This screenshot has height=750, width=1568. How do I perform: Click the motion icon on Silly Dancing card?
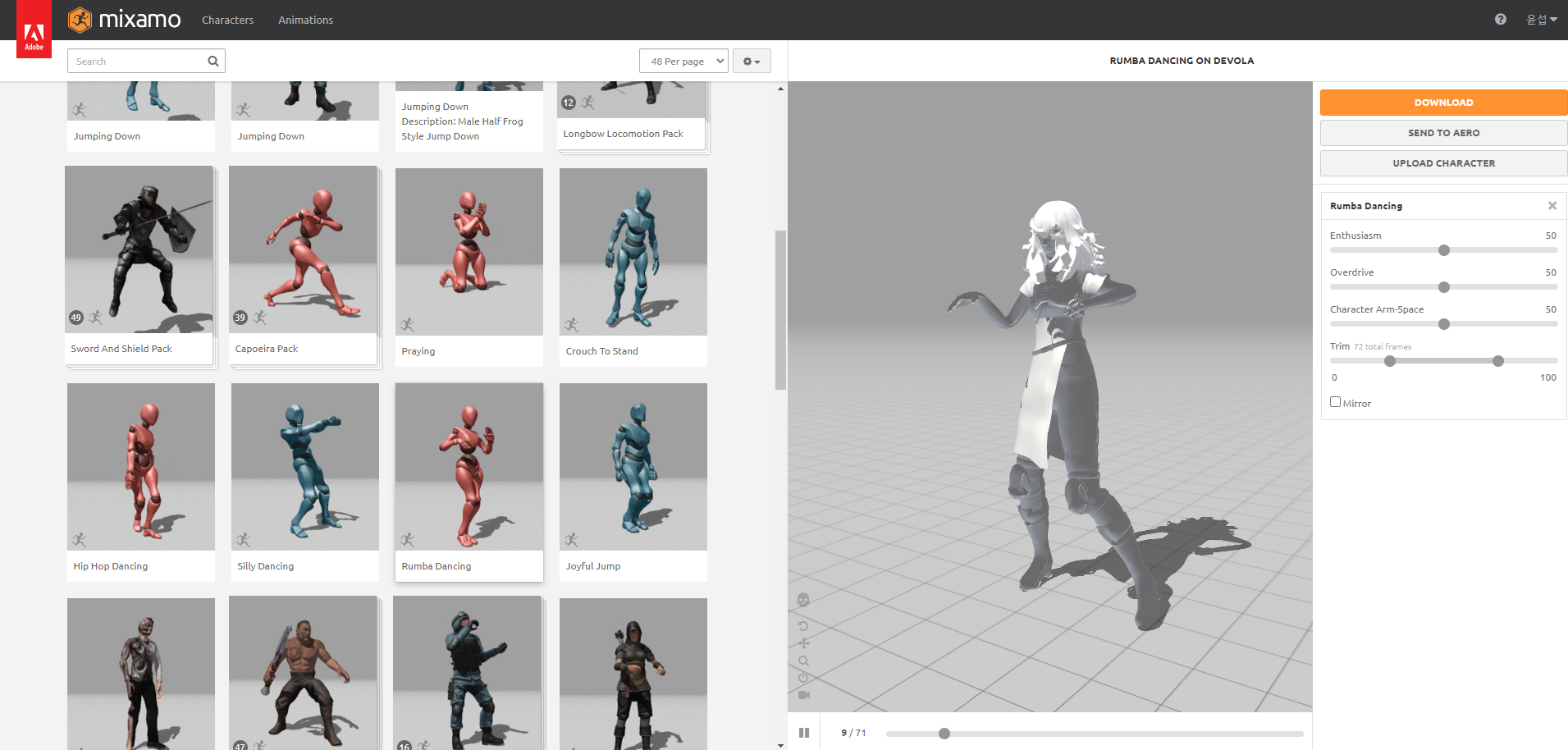click(244, 540)
